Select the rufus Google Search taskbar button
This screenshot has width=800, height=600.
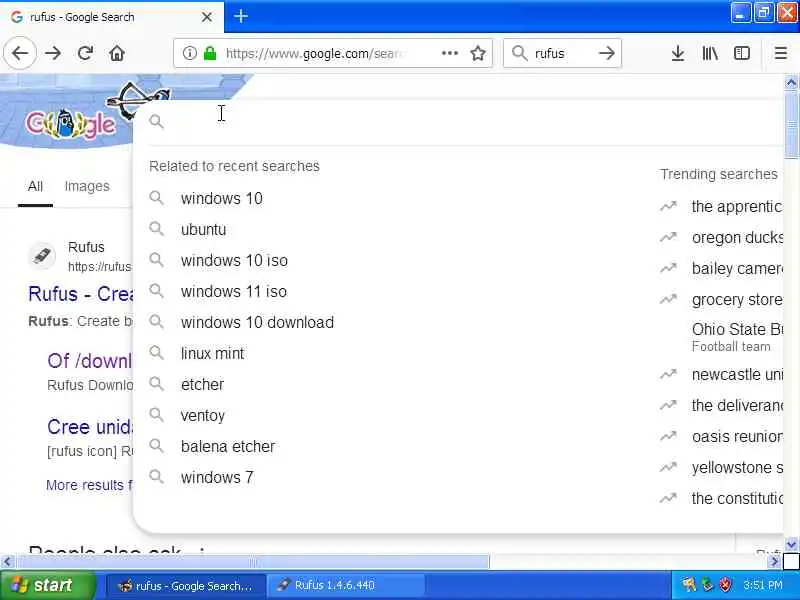(x=186, y=585)
